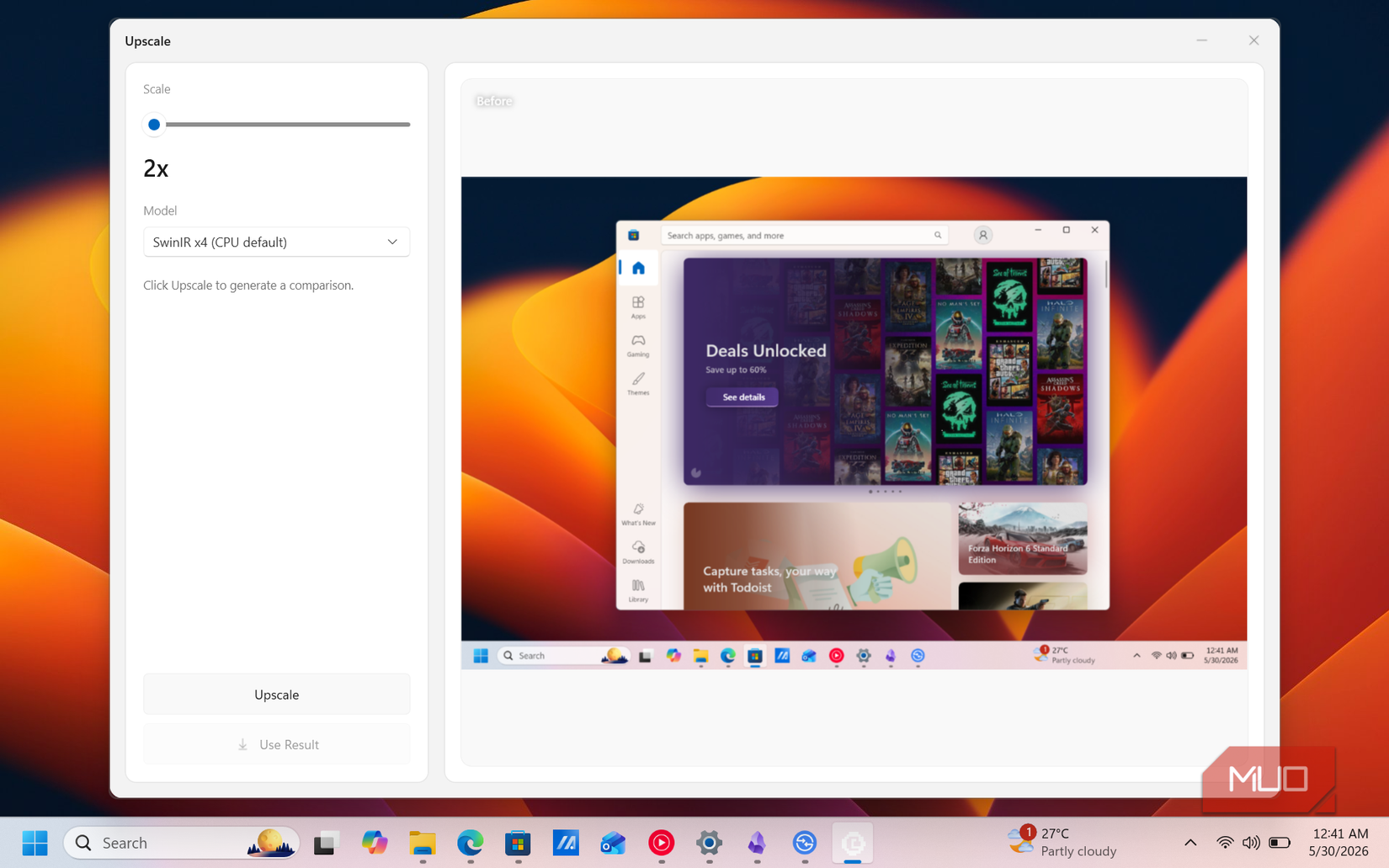
Task: Move the Scale slider handle
Action: point(154,125)
